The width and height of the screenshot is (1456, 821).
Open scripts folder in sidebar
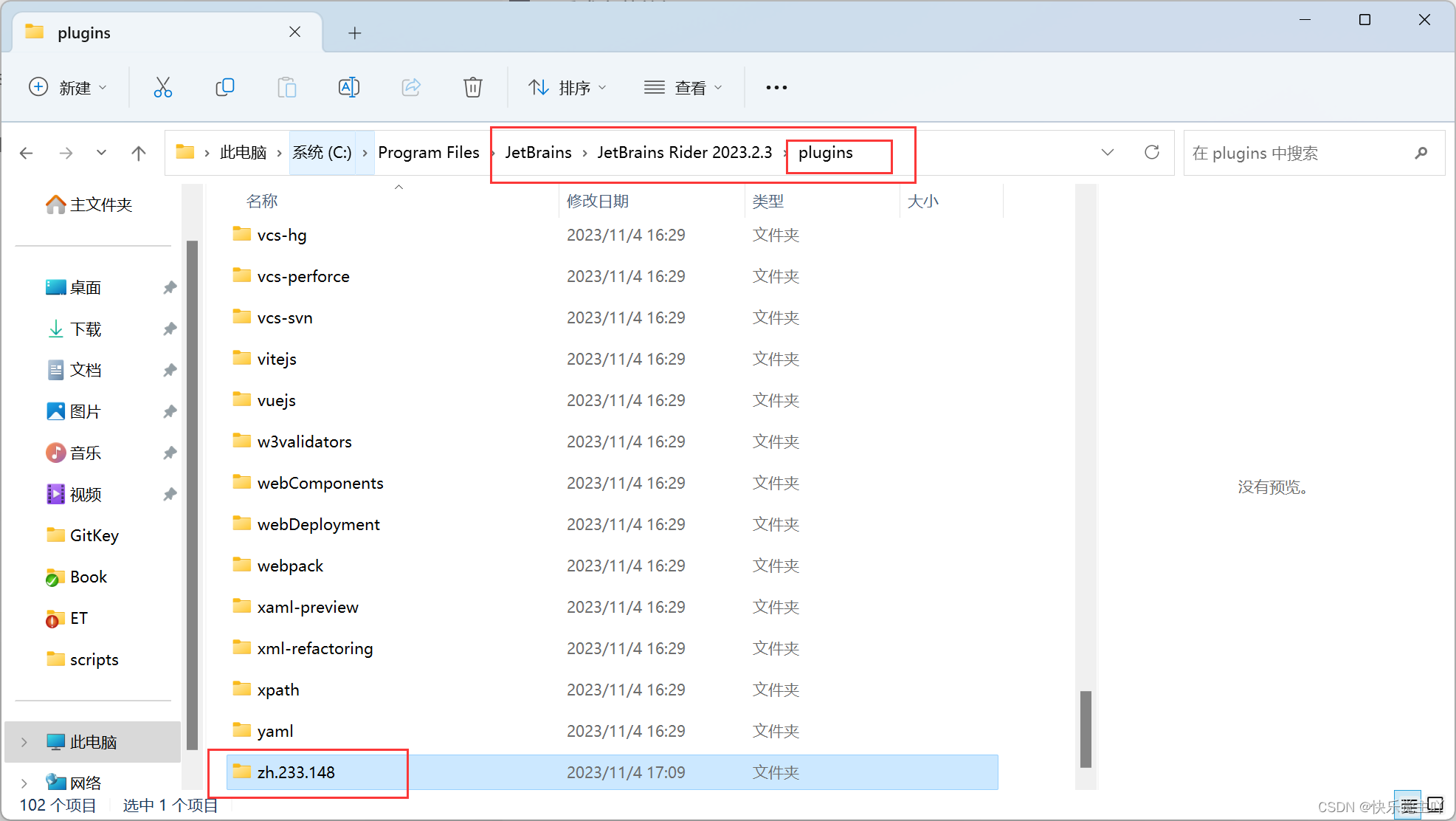pyautogui.click(x=83, y=659)
